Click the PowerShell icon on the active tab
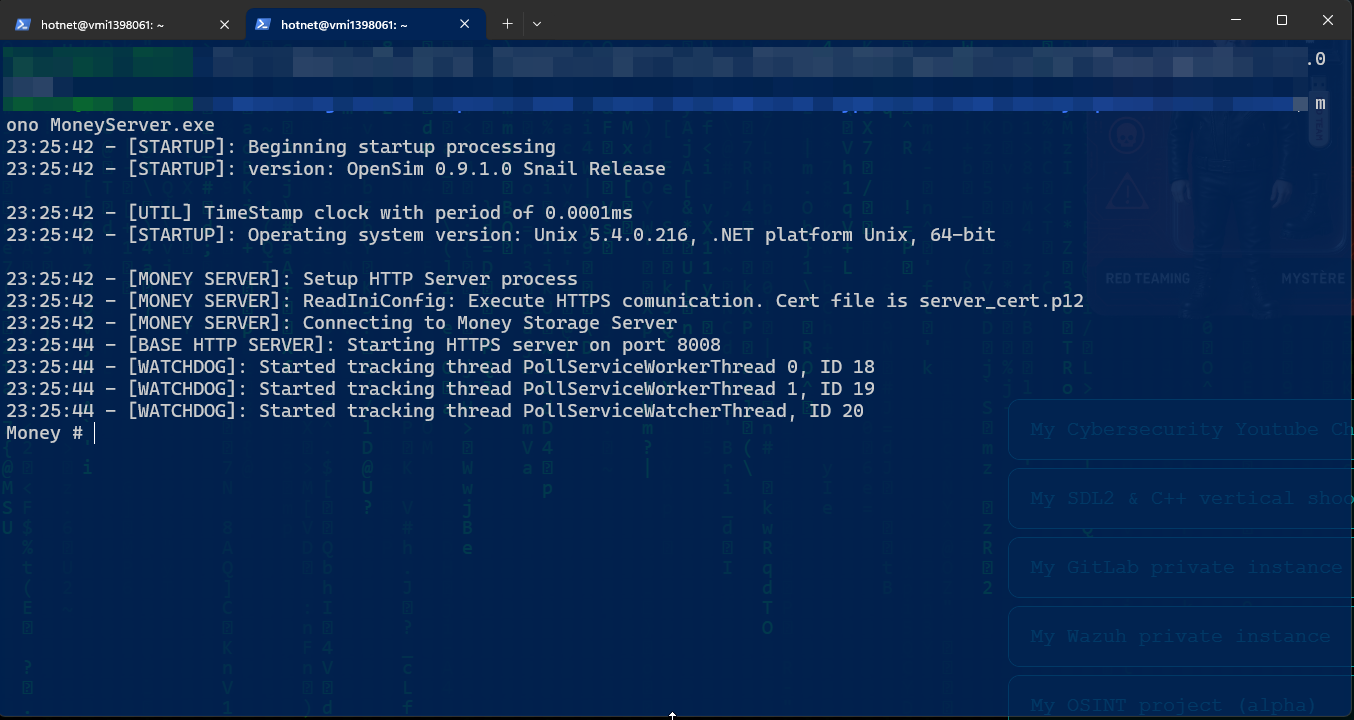The height and width of the screenshot is (720, 1354). 264,25
